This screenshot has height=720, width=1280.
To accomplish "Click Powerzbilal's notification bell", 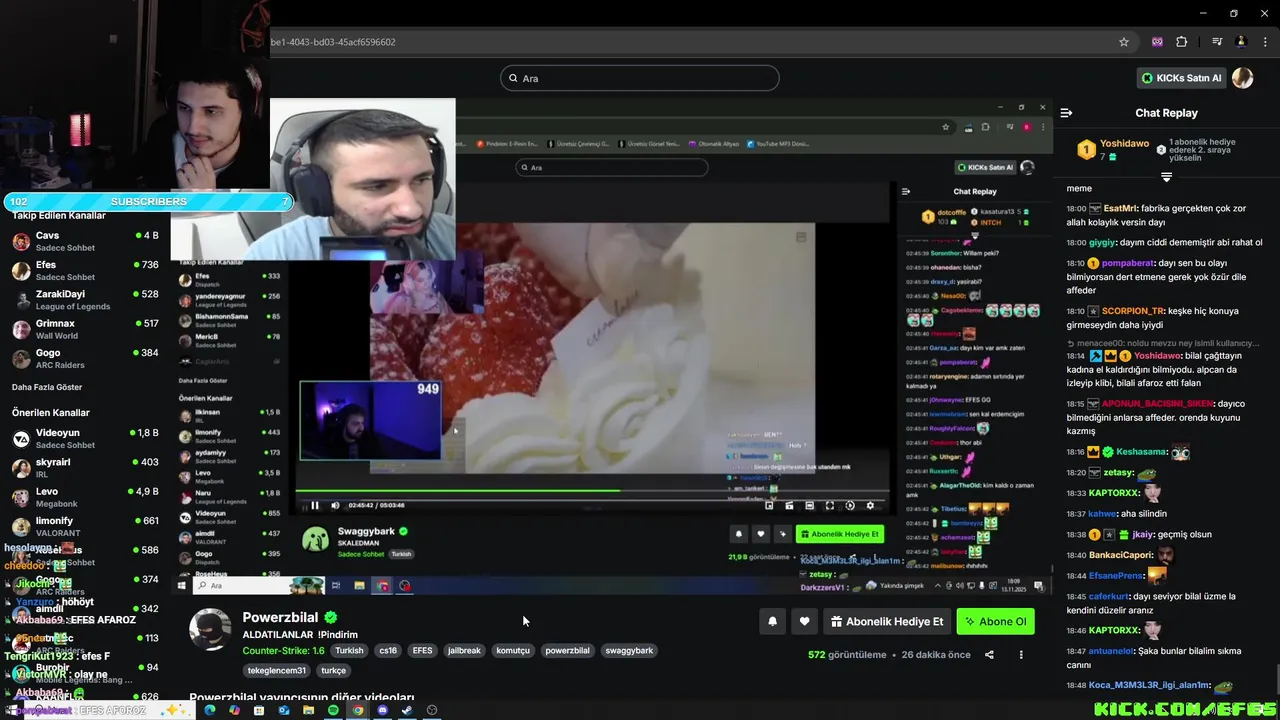I will point(772,621).
